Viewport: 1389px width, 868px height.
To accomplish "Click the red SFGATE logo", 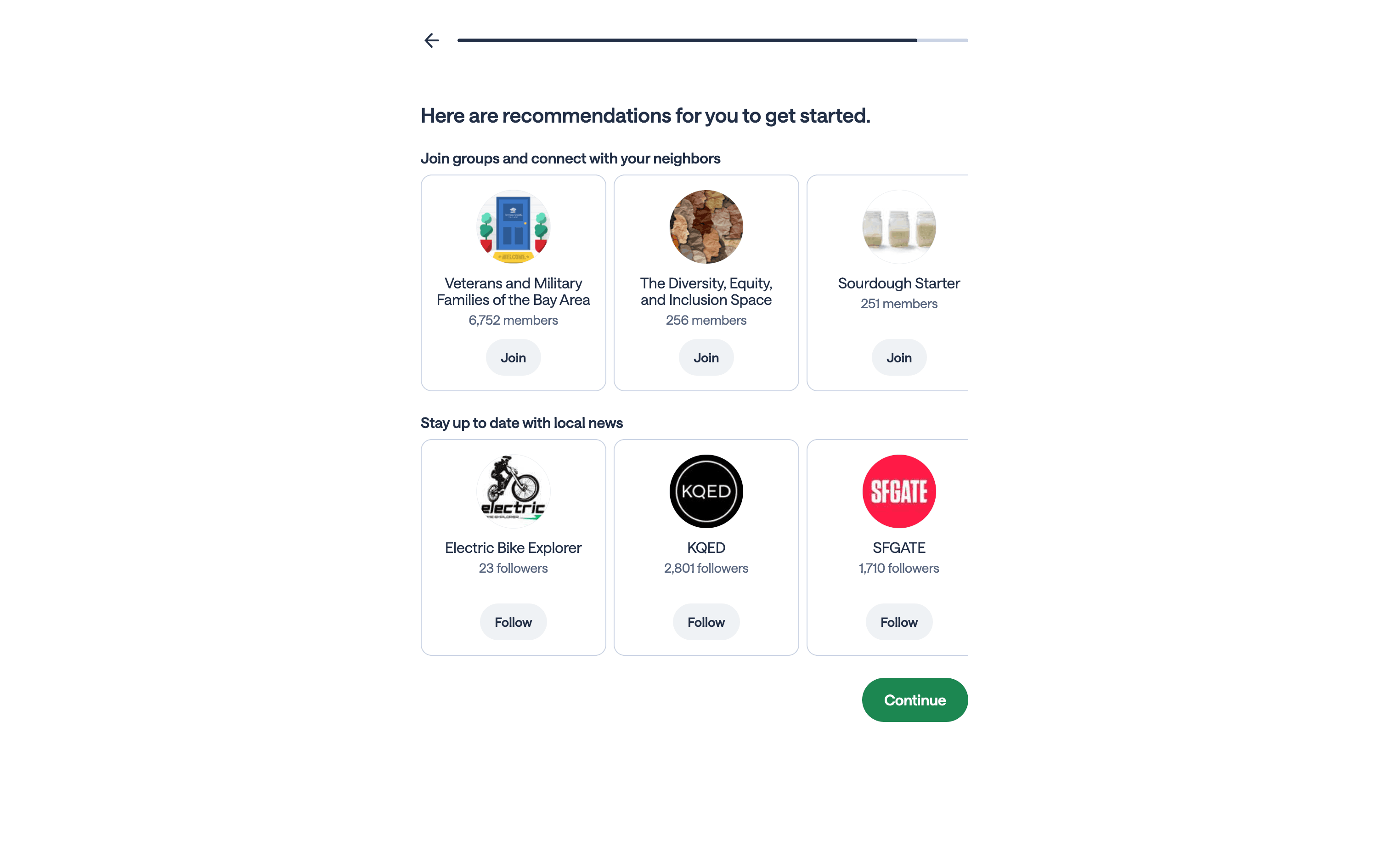I will tap(899, 491).
